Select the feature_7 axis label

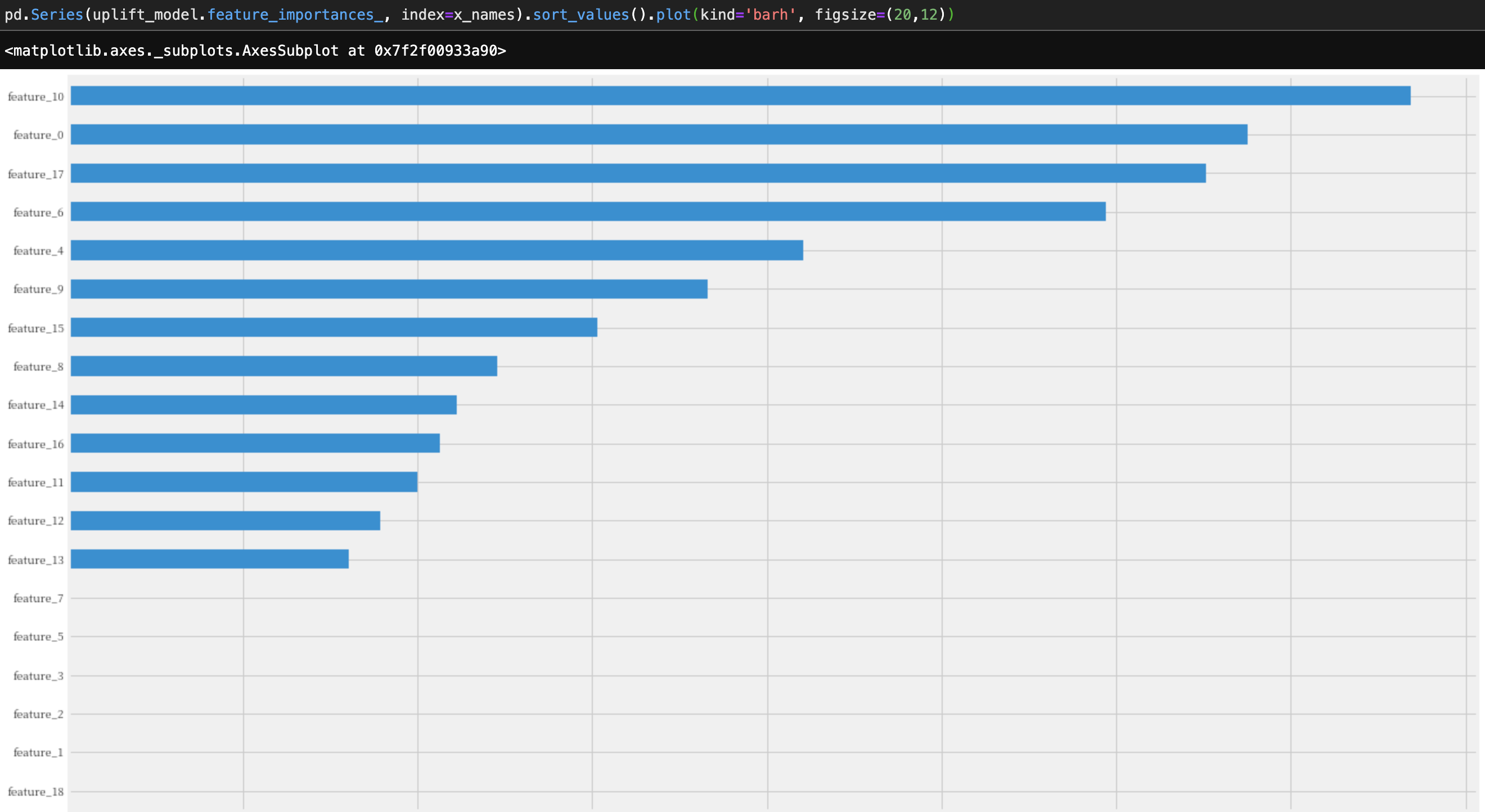[38, 598]
